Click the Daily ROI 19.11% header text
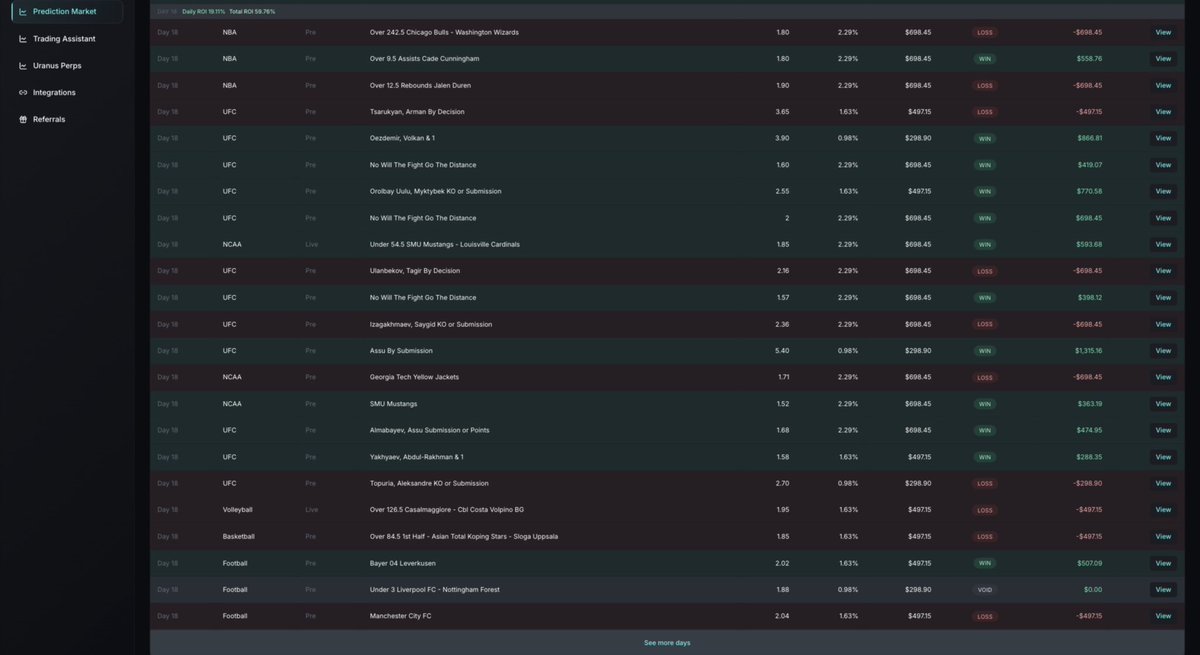1200x655 pixels. pyautogui.click(x=203, y=11)
